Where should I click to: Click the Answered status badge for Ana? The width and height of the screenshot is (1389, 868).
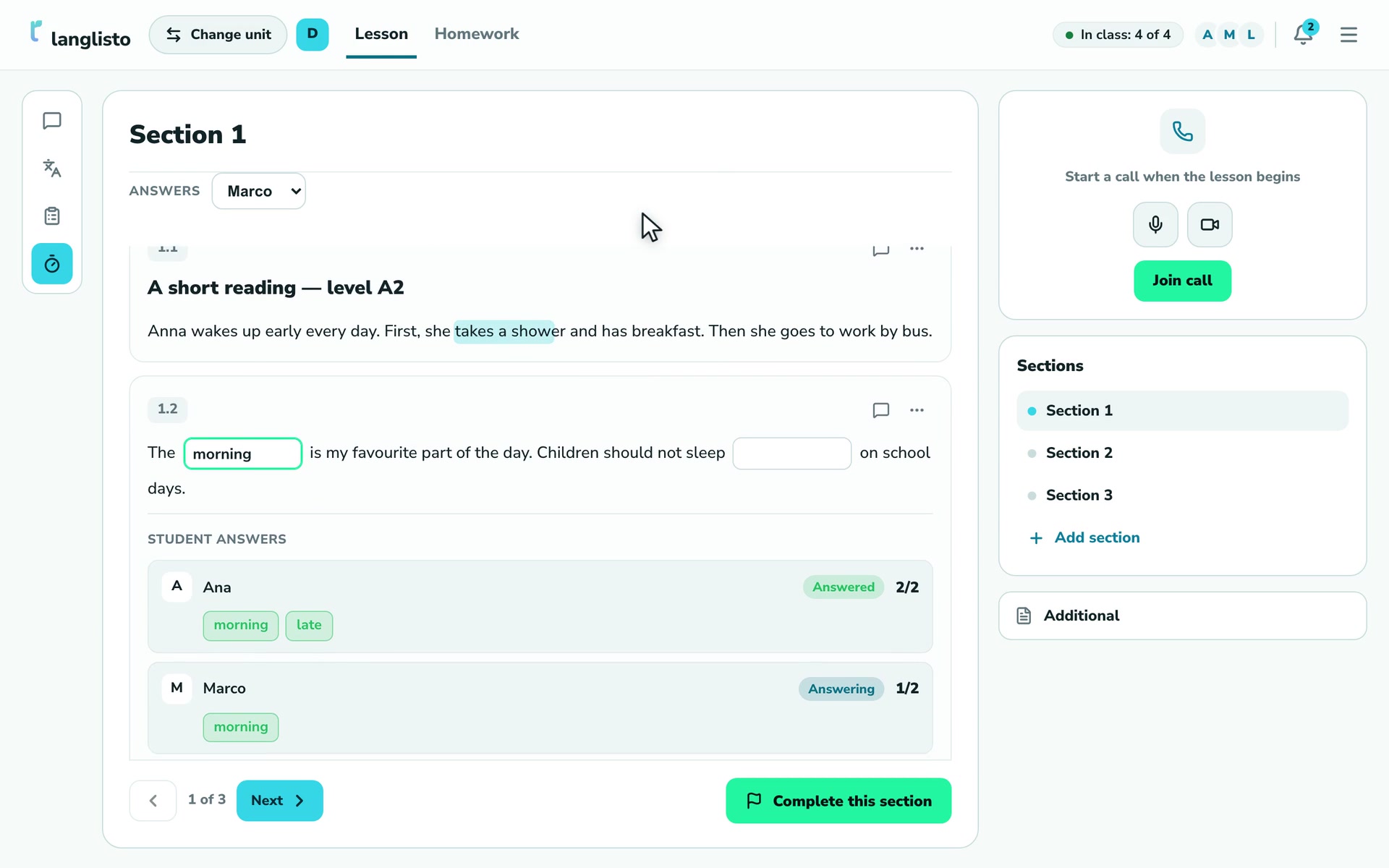843,587
